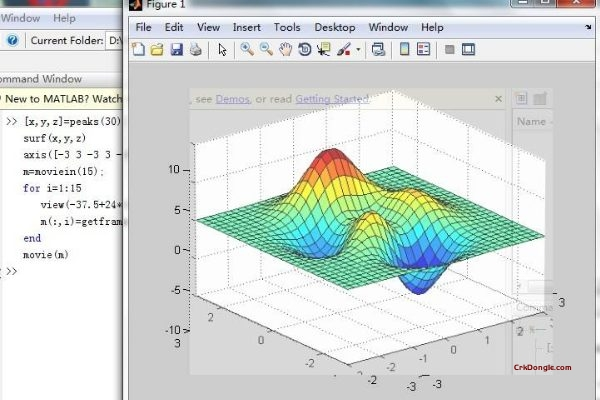Image resolution: width=600 pixels, height=400 pixels.
Task: Toggle the Data Cursor tool
Action: pos(324,49)
